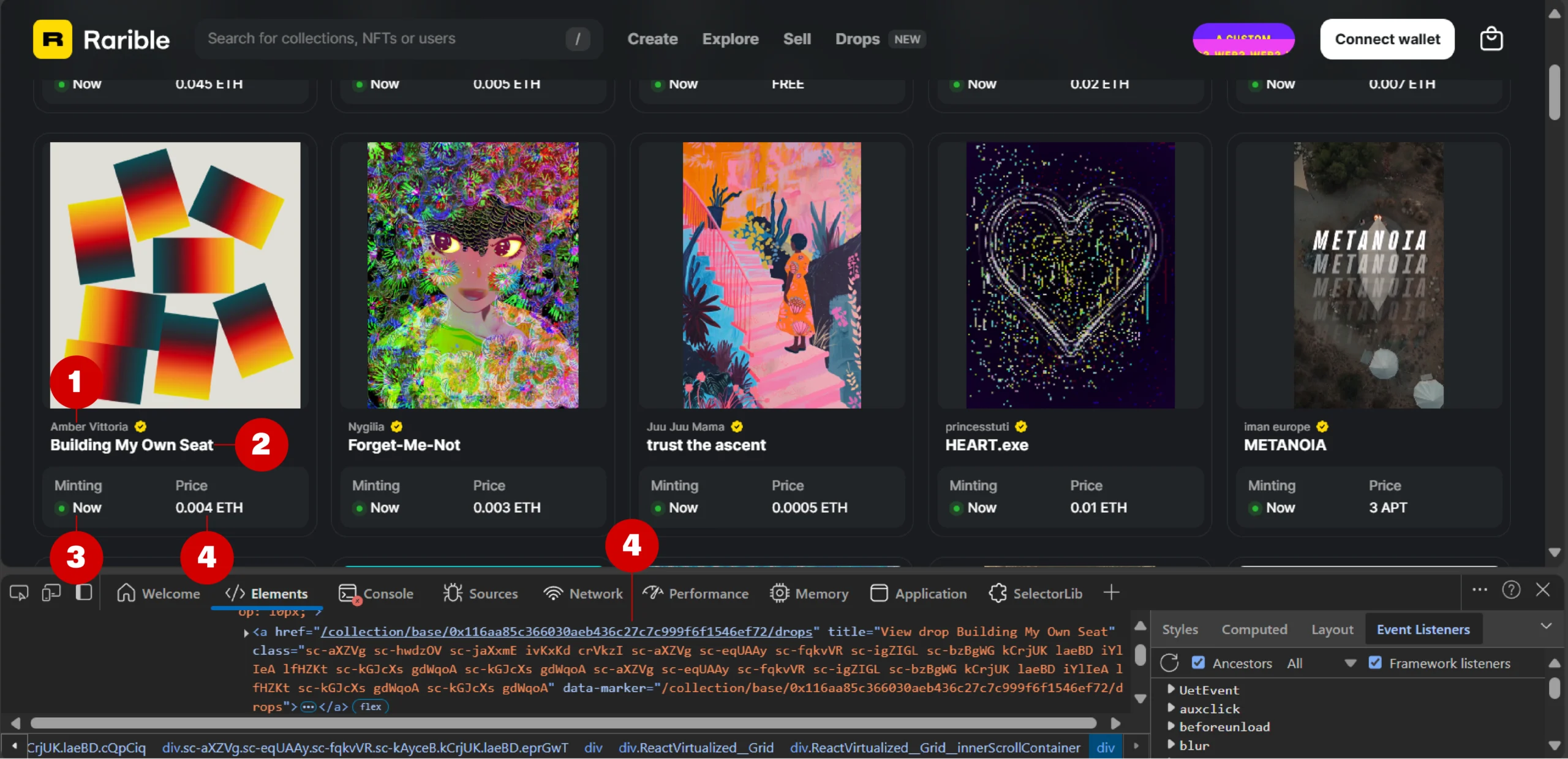Click the Network wifi icon
This screenshot has width=1568, height=759.
click(552, 593)
